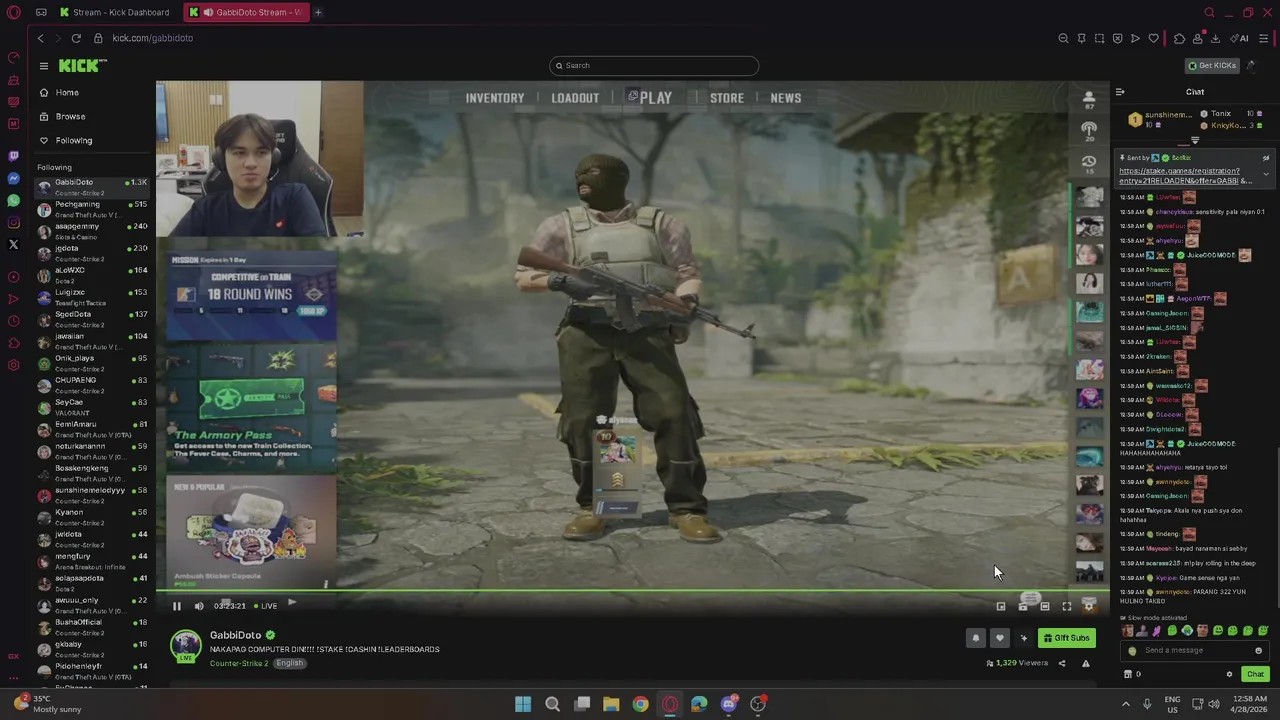Open Opera AI assistant in toolbar
Screen dimensions: 1280x720
coord(1241,39)
